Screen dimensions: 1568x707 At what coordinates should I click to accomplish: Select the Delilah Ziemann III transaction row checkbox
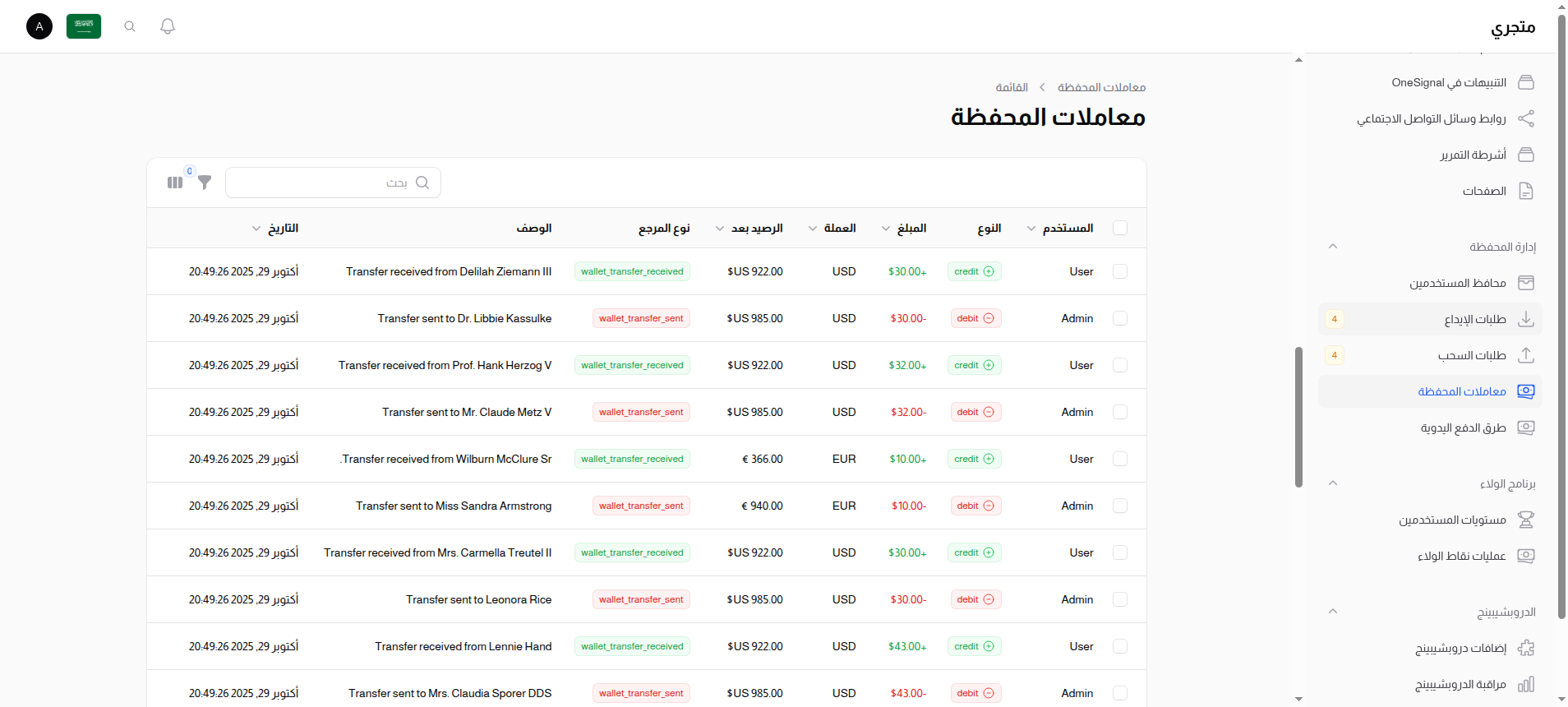click(1119, 271)
